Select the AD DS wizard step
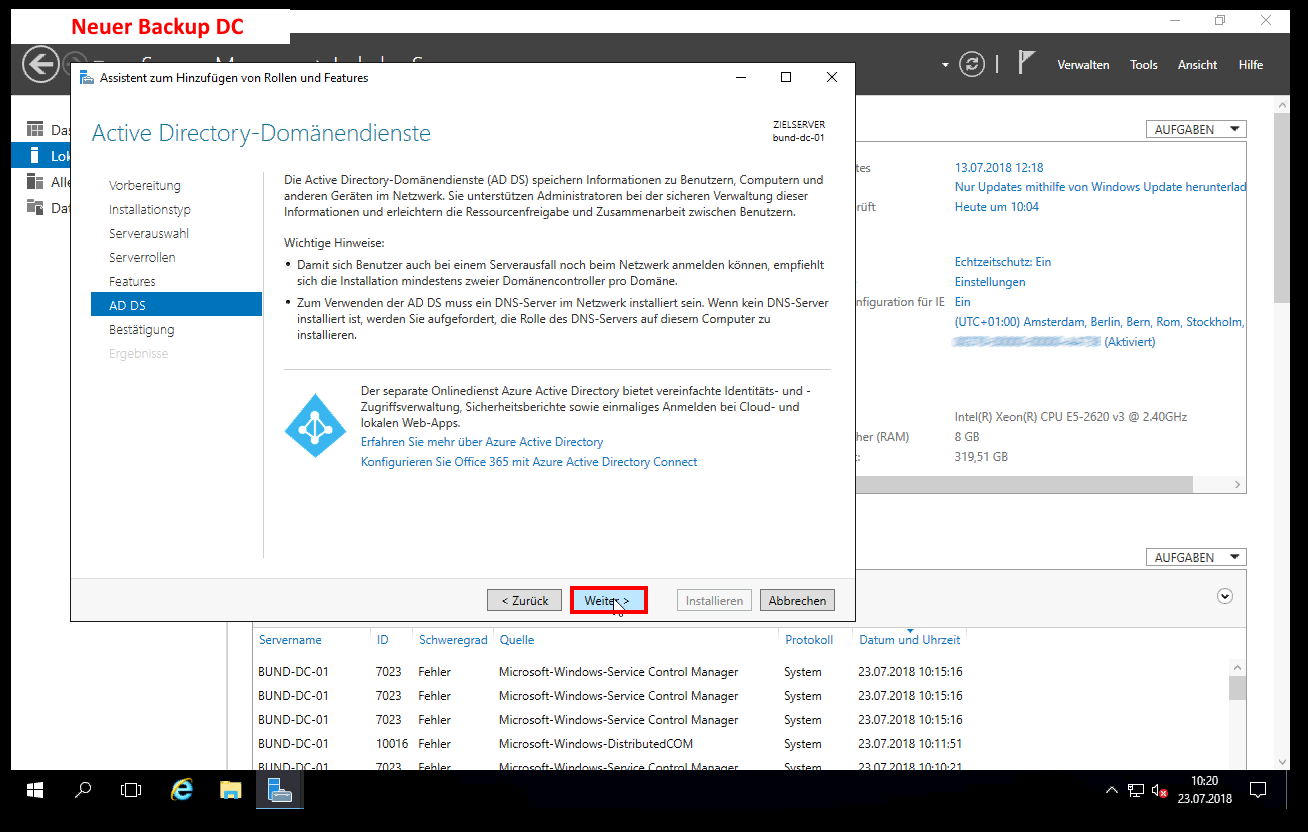 tap(176, 304)
